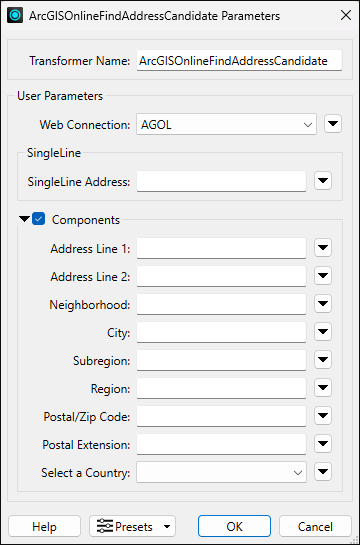Open options arrow for Select a Country
This screenshot has width=360, height=545.
click(323, 472)
